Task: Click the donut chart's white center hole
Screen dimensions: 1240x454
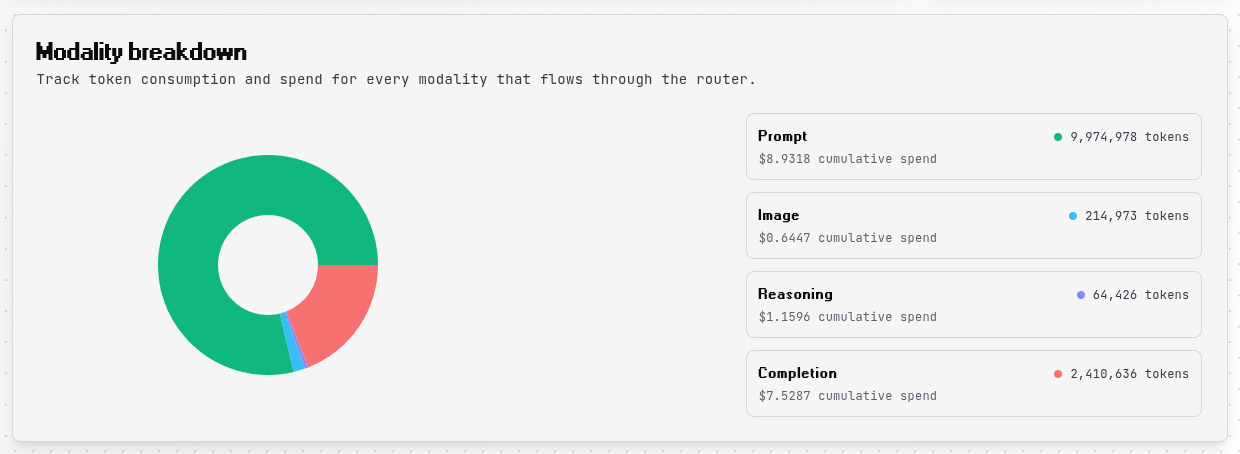Action: click(x=268, y=265)
